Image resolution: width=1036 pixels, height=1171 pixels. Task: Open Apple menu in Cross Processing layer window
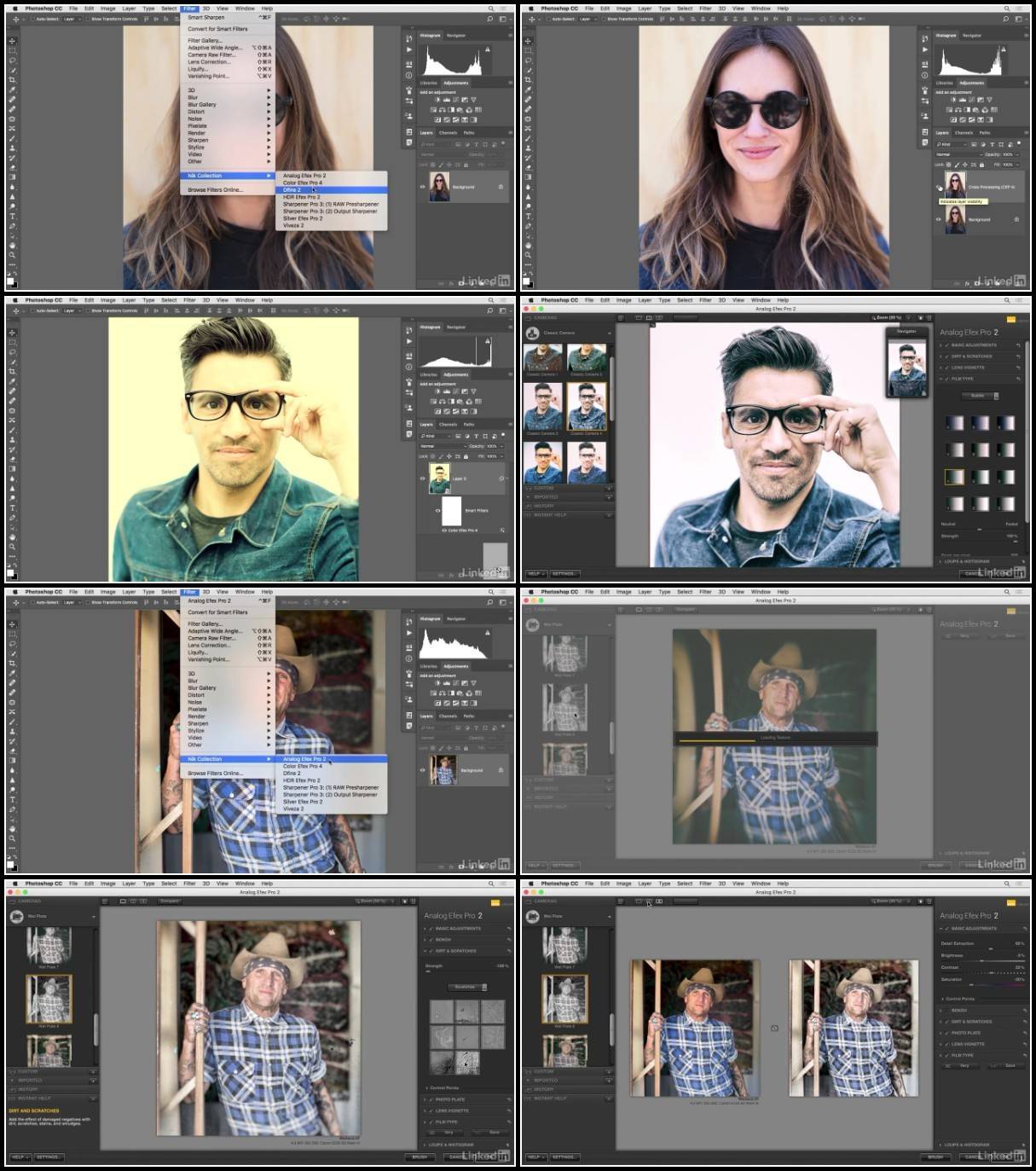531,9
